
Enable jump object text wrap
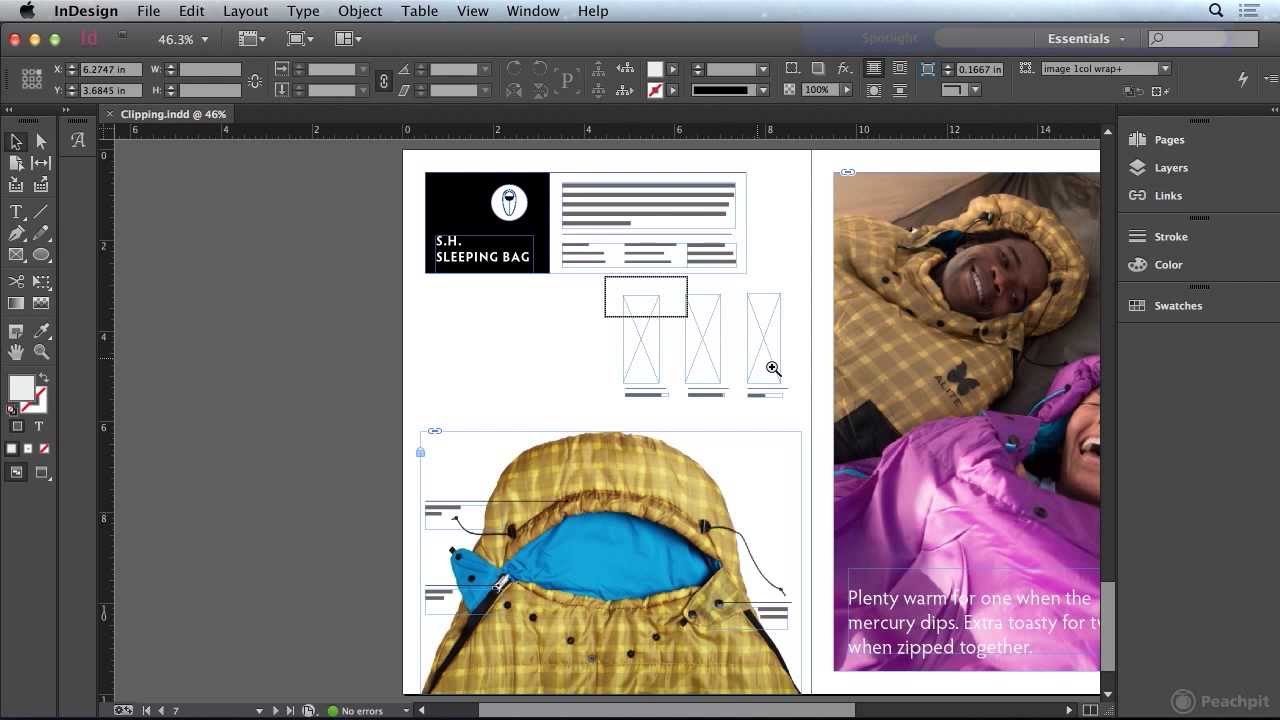(x=900, y=90)
